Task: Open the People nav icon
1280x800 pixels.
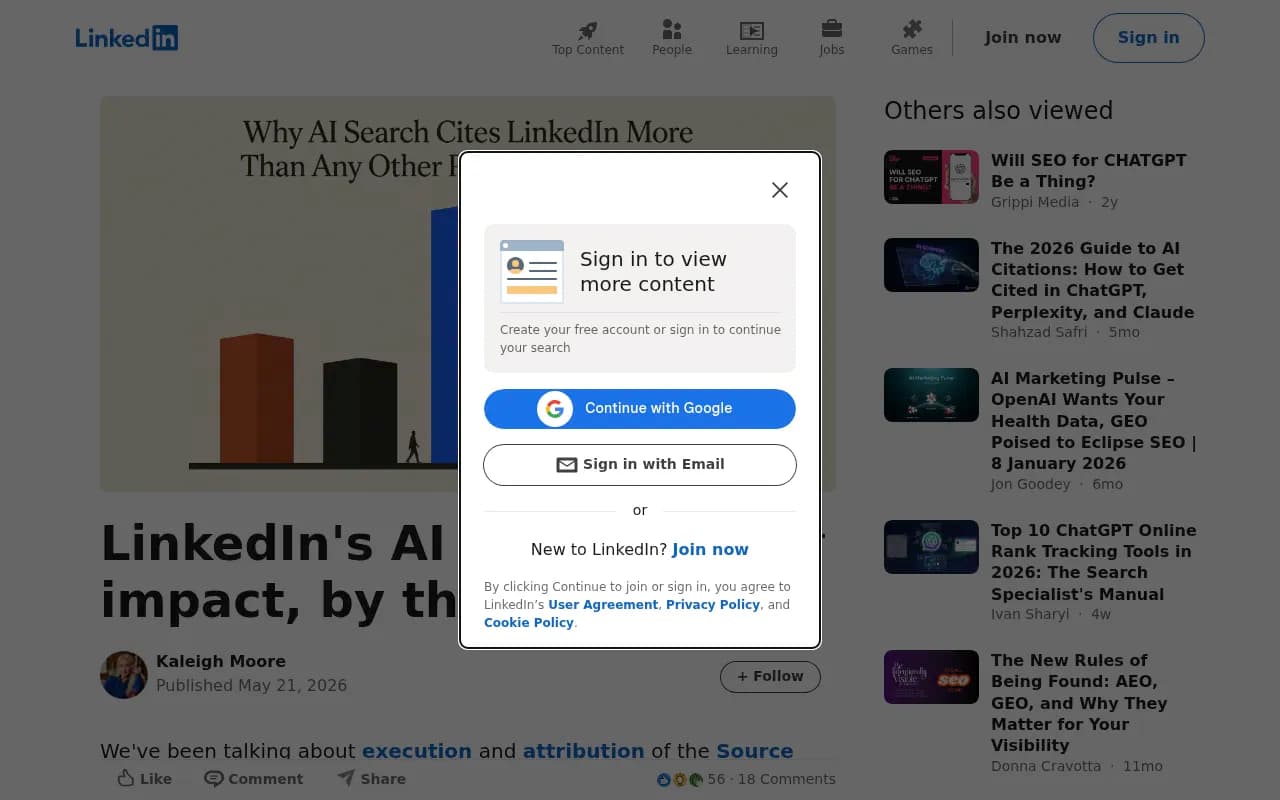Action: (672, 30)
